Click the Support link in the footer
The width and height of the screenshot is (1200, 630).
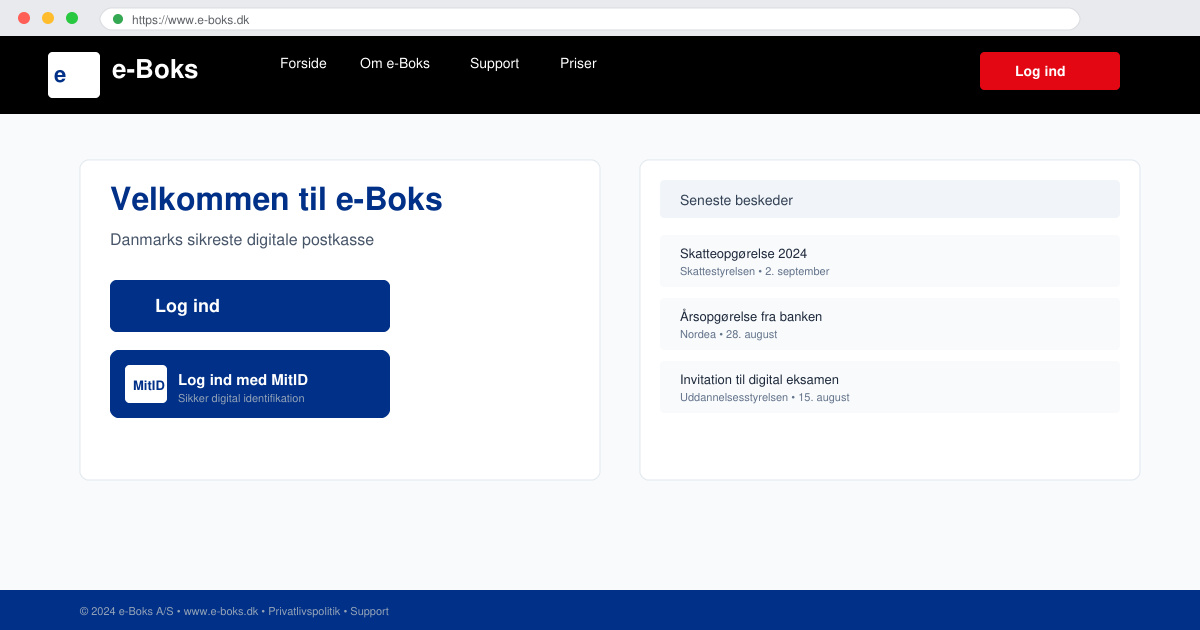pyautogui.click(x=369, y=611)
